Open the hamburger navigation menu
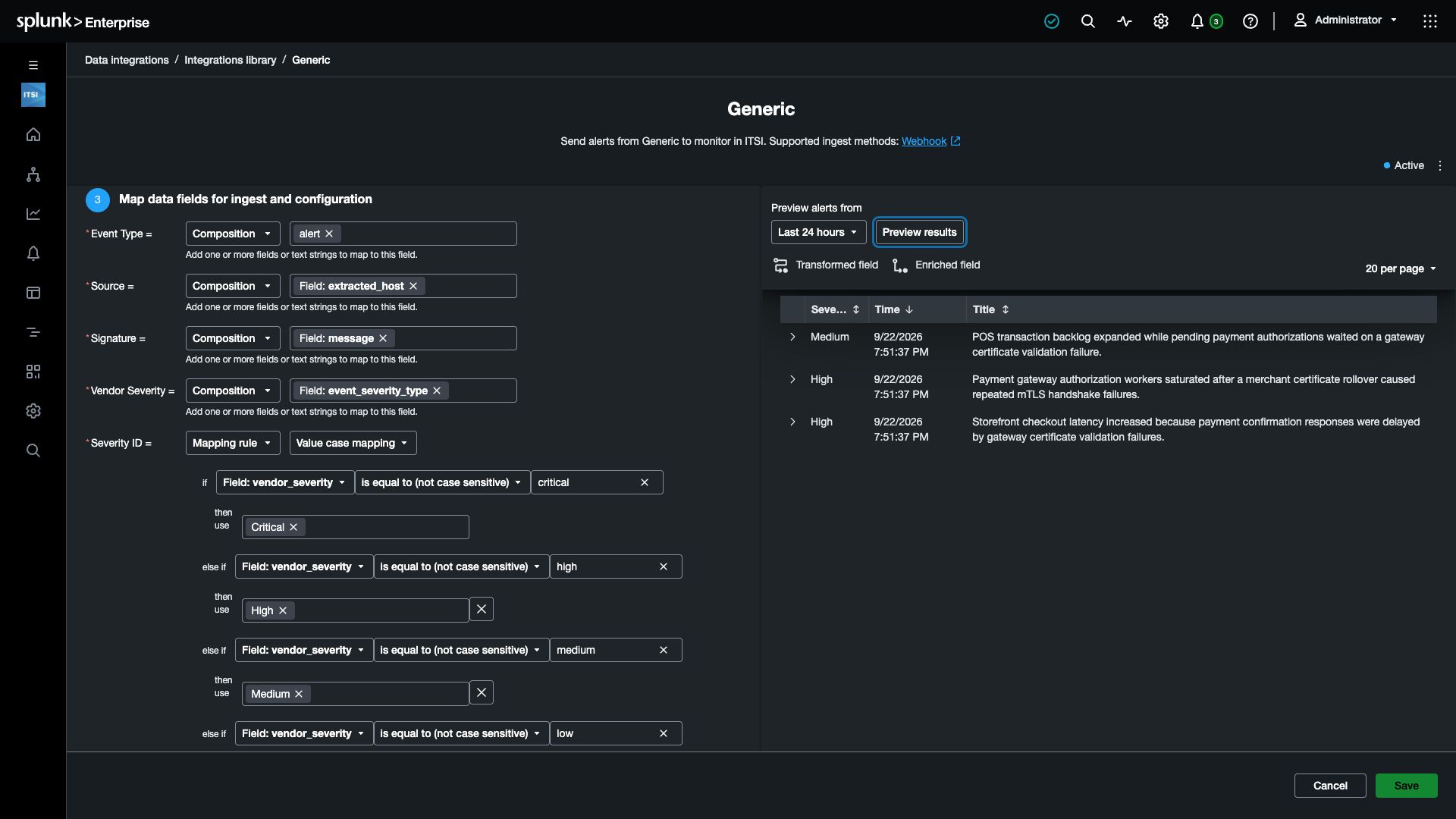 [x=33, y=65]
